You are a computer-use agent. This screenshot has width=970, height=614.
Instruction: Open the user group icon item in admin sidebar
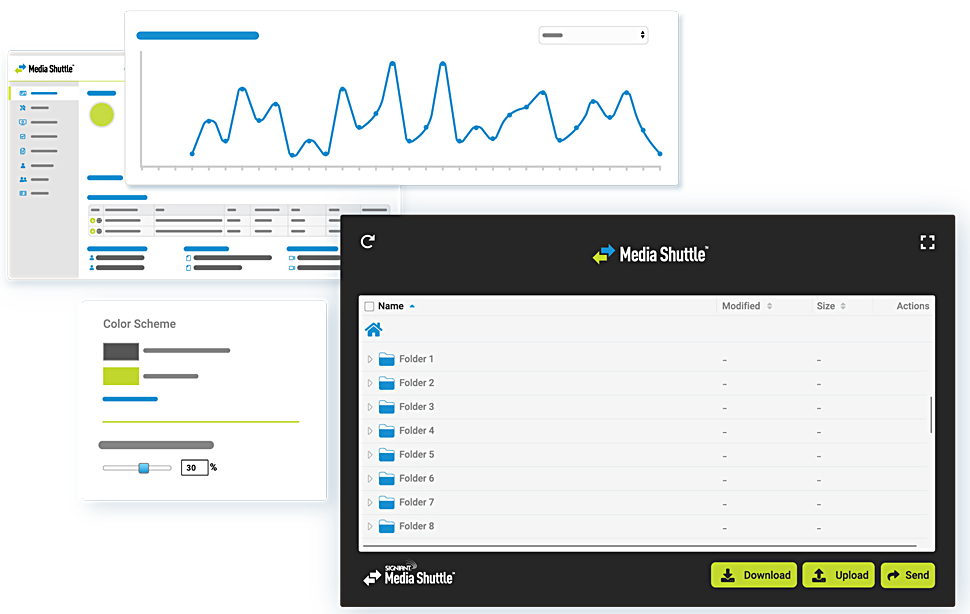(x=23, y=179)
